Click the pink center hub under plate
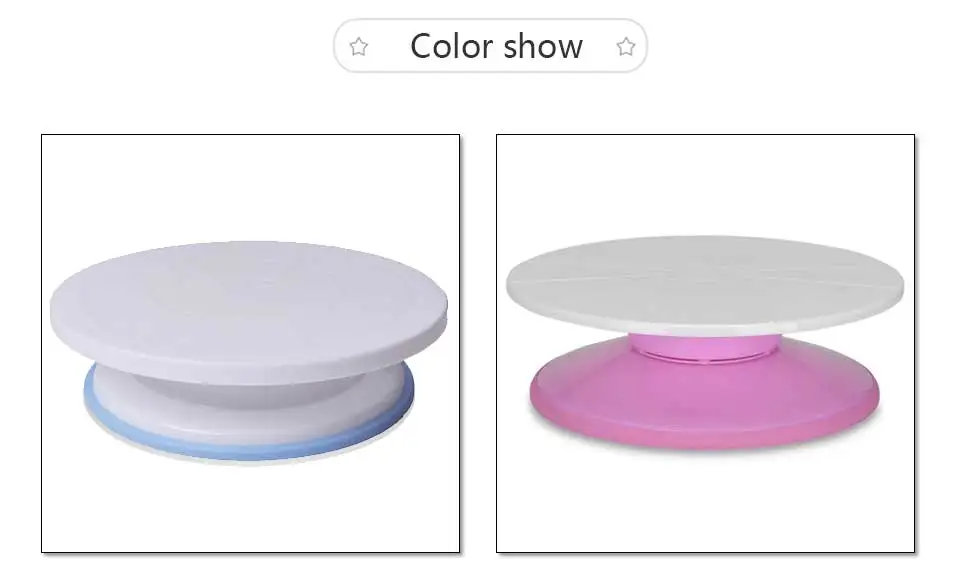The height and width of the screenshot is (582, 960). pos(705,347)
